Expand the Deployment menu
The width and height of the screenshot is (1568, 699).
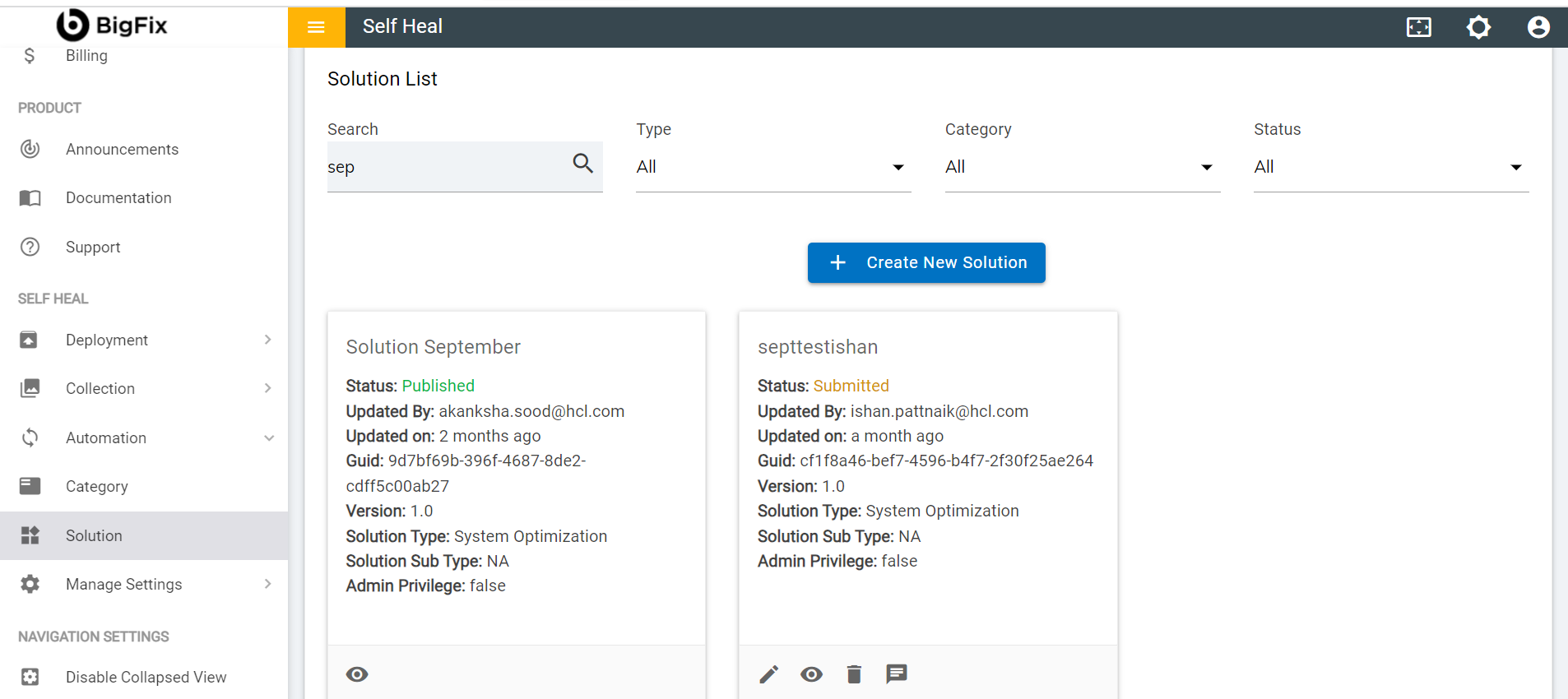(x=144, y=340)
